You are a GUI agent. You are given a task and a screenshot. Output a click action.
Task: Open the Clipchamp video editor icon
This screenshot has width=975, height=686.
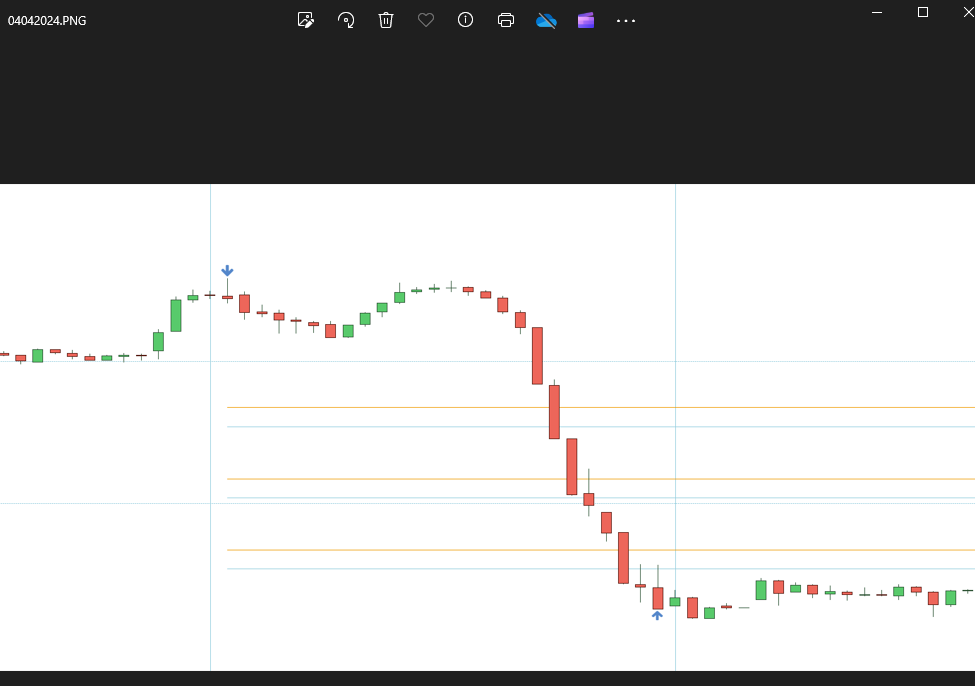pos(586,20)
